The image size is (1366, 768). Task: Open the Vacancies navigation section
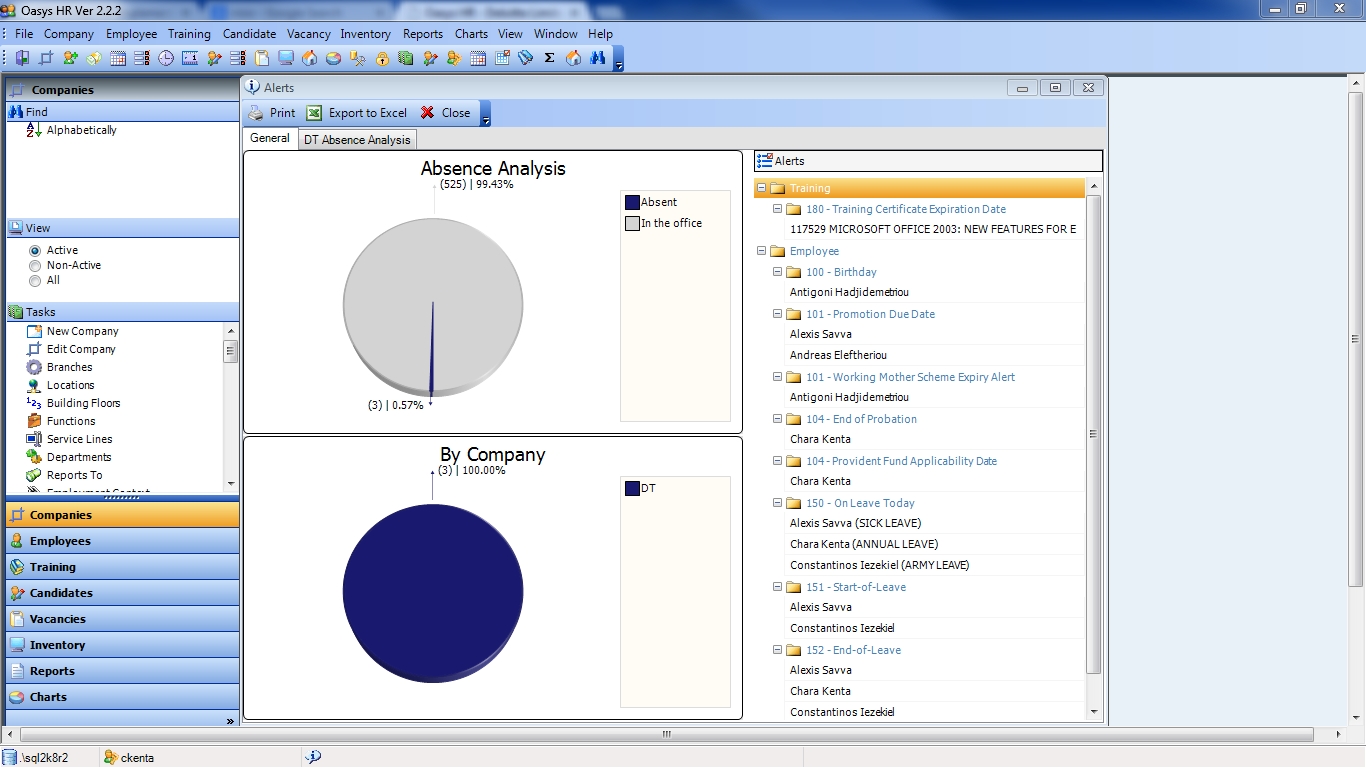(x=122, y=619)
